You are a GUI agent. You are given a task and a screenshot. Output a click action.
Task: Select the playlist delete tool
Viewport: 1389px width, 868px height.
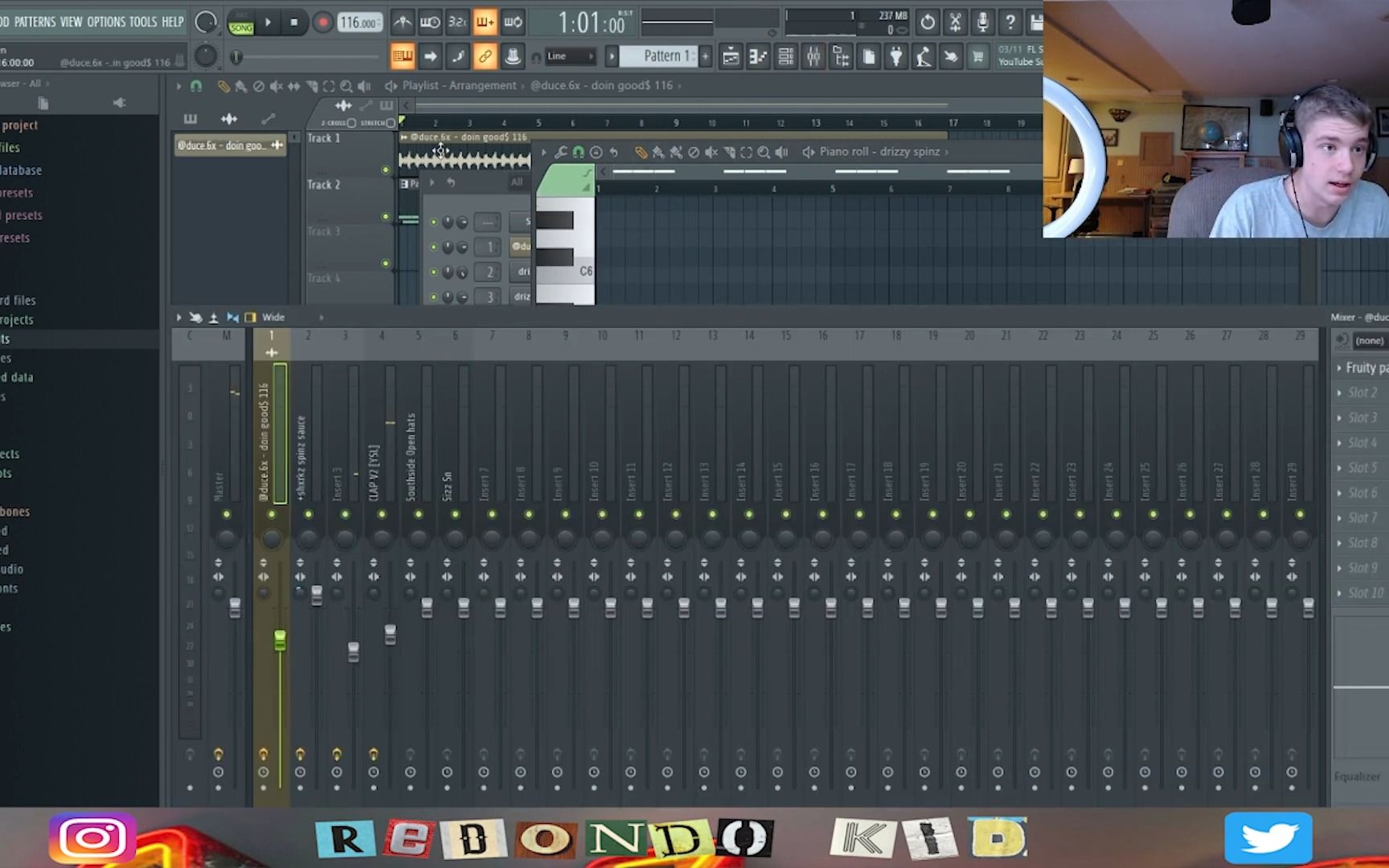point(258,86)
